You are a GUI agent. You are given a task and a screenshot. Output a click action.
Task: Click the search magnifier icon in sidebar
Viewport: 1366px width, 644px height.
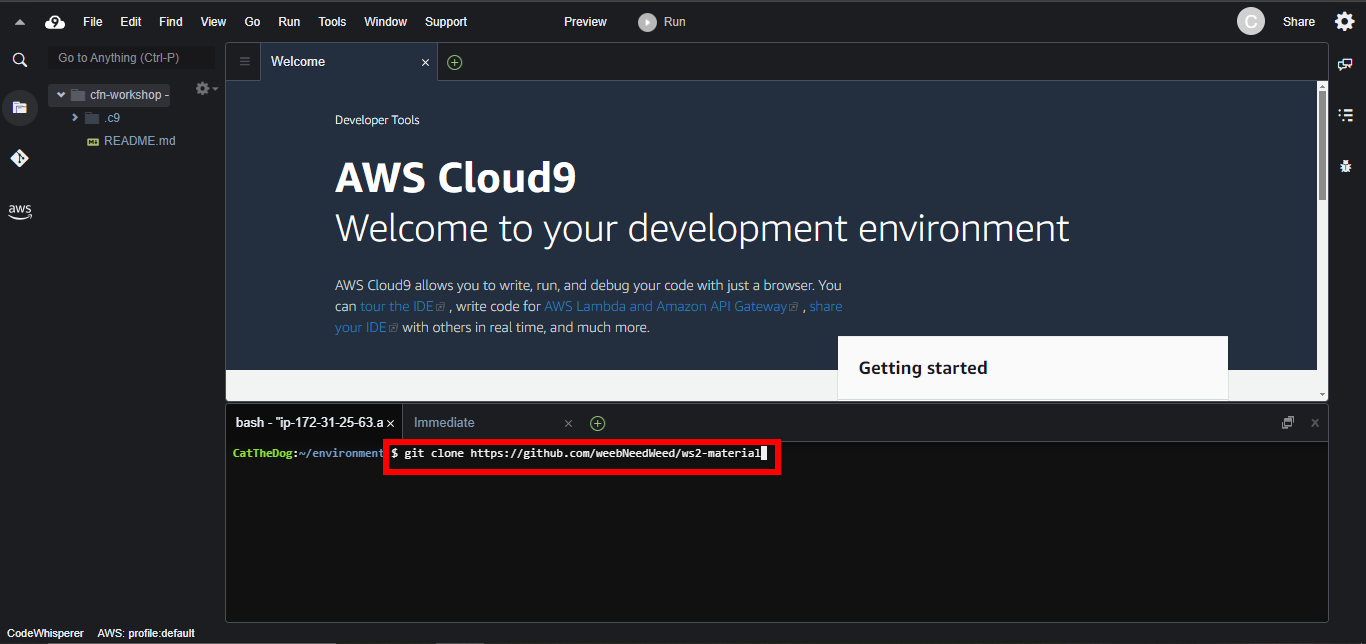pyautogui.click(x=19, y=60)
